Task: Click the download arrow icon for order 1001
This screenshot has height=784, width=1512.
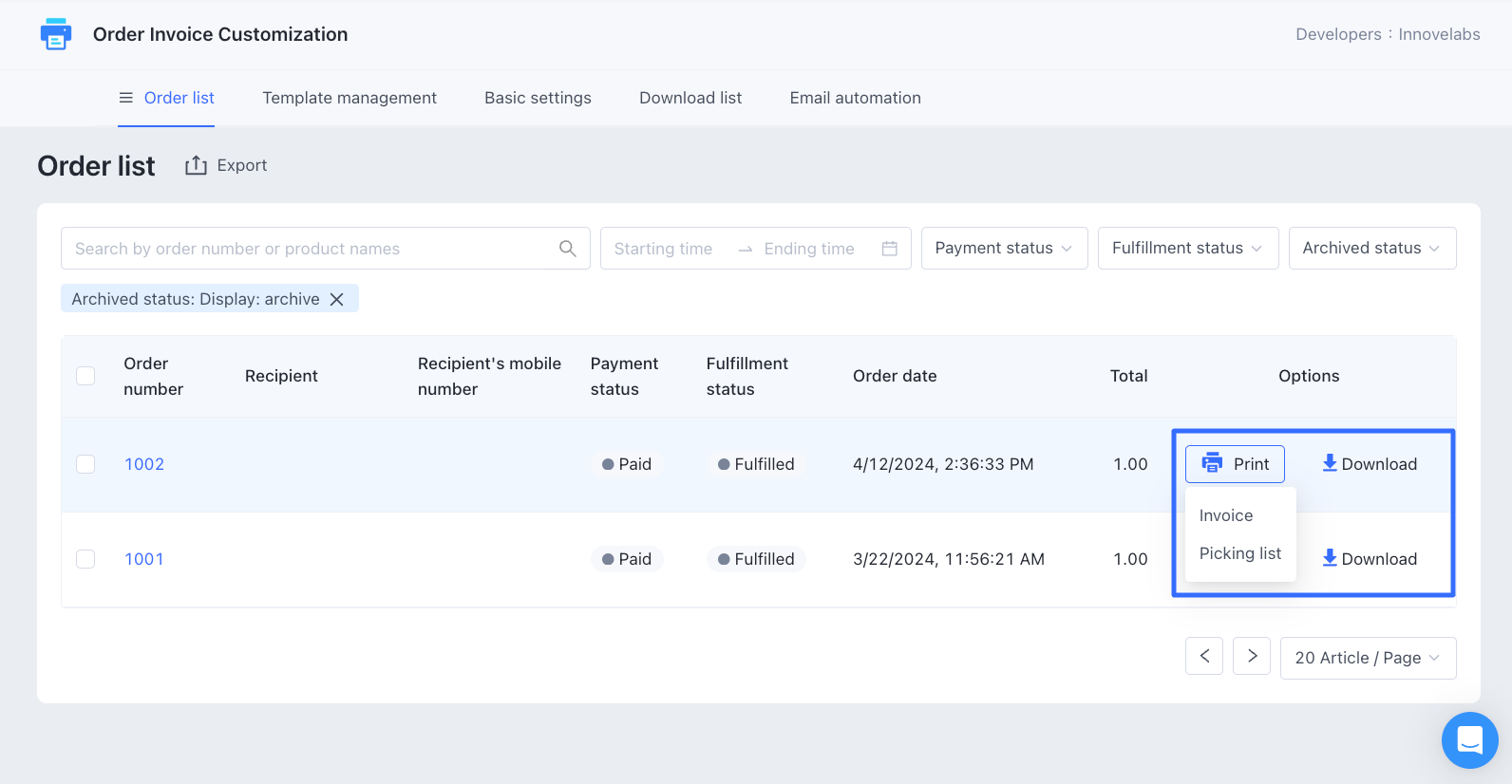Action: (1330, 558)
